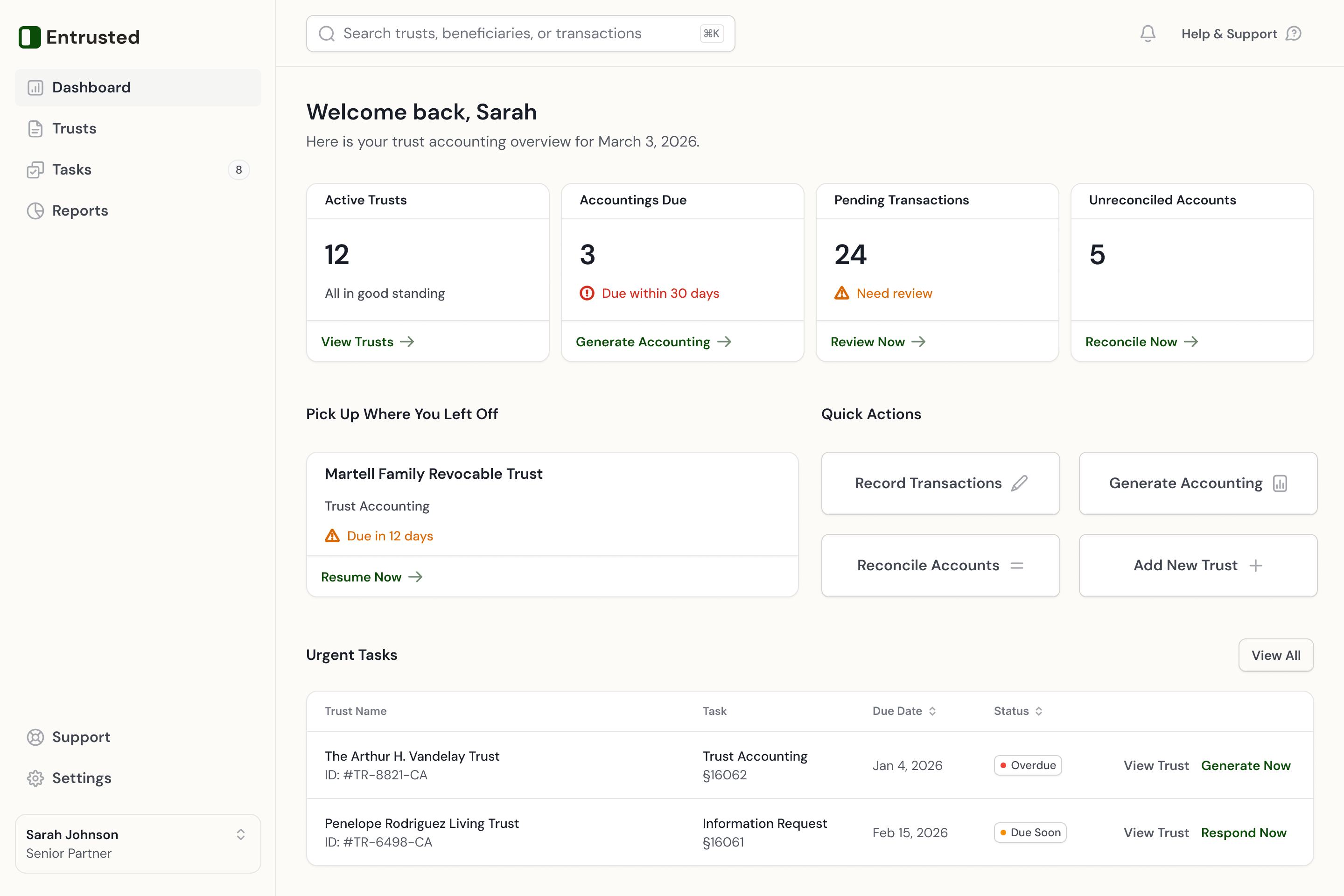Go to Tasks in the sidebar
The image size is (1344, 896).
coord(72,170)
